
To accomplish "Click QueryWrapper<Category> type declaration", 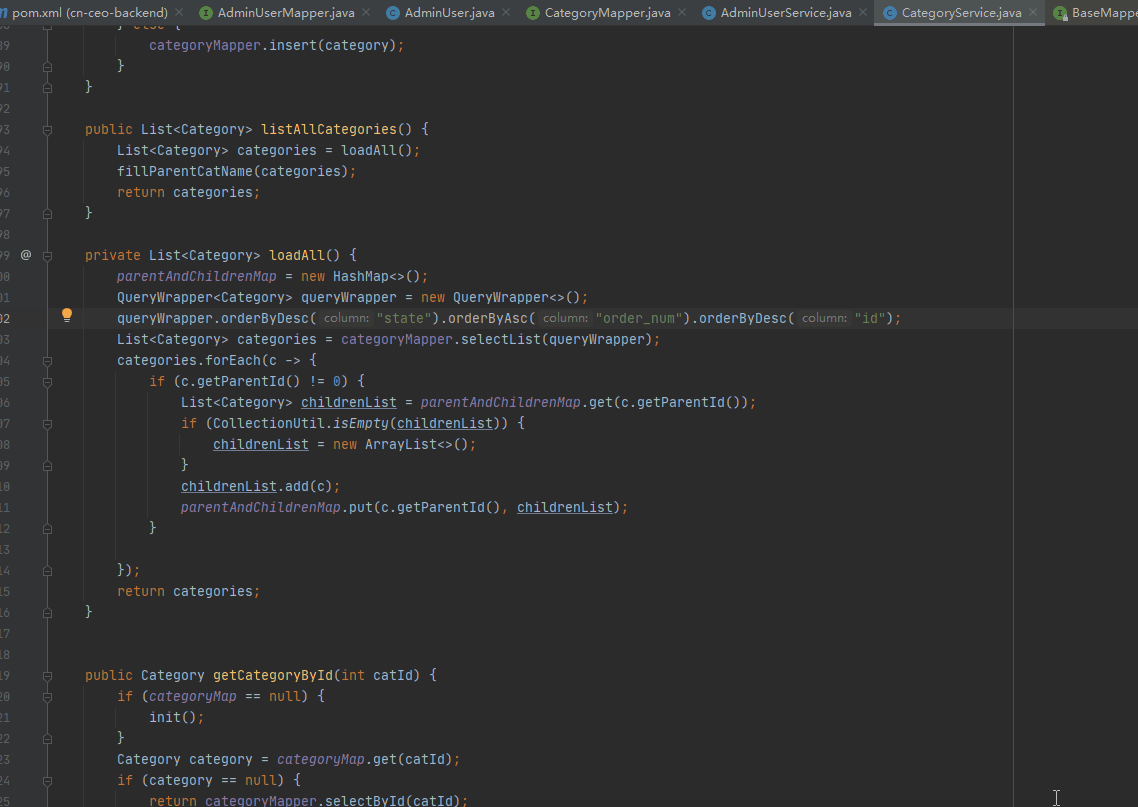I will pyautogui.click(x=205, y=297).
